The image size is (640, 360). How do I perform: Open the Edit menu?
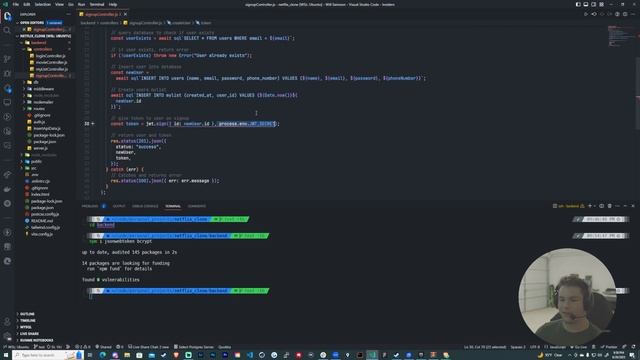27,4
